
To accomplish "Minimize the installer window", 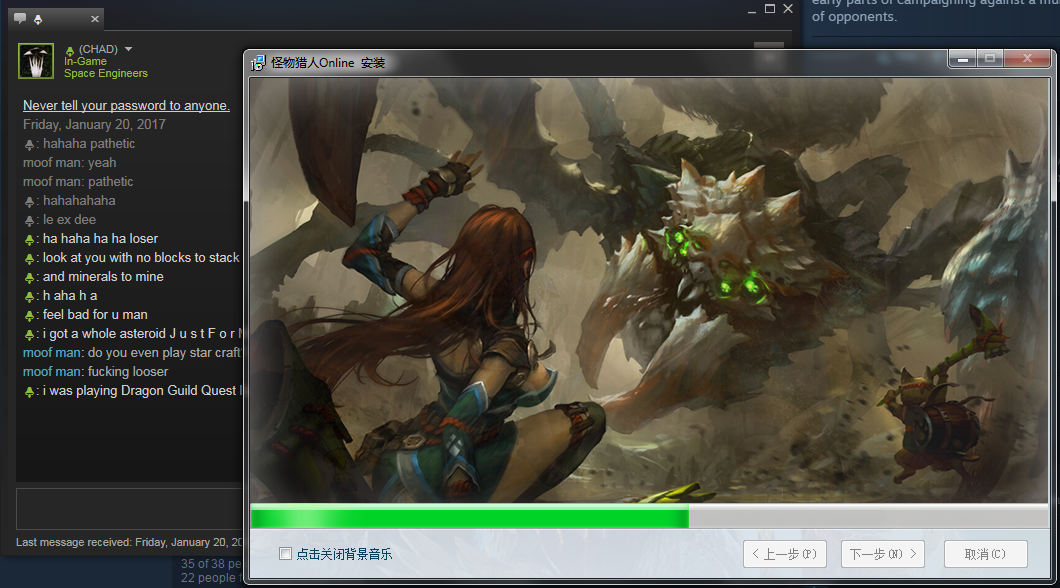I will (963, 59).
